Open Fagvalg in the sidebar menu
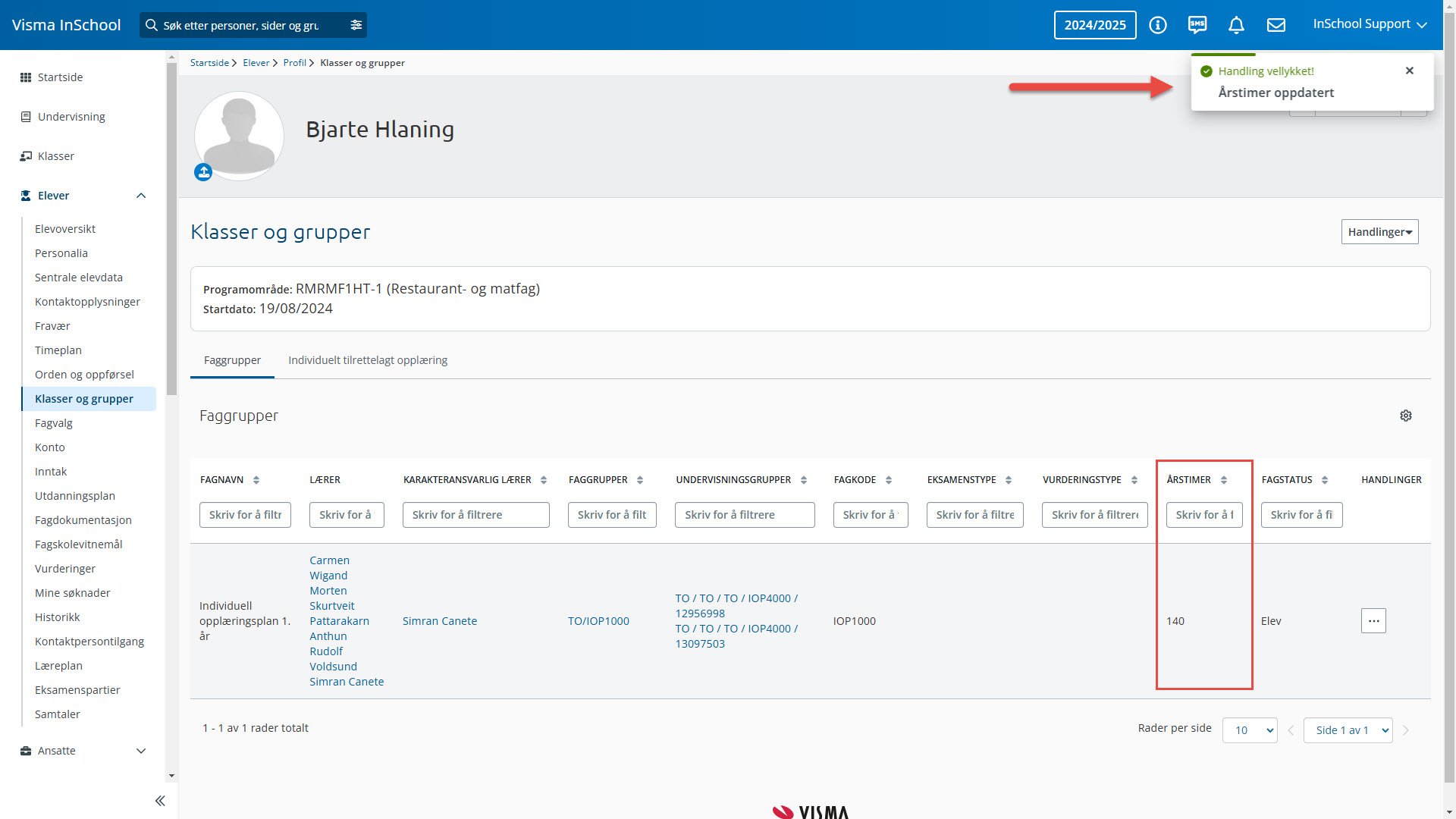1456x819 pixels. click(x=54, y=423)
